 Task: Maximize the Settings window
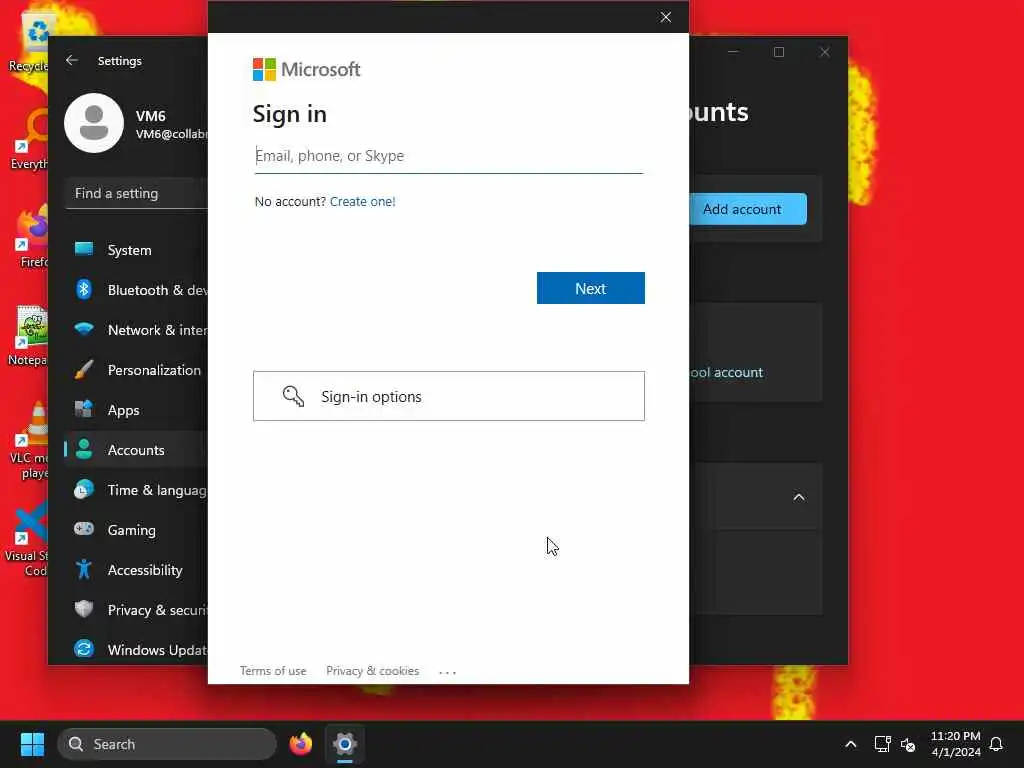coord(779,52)
